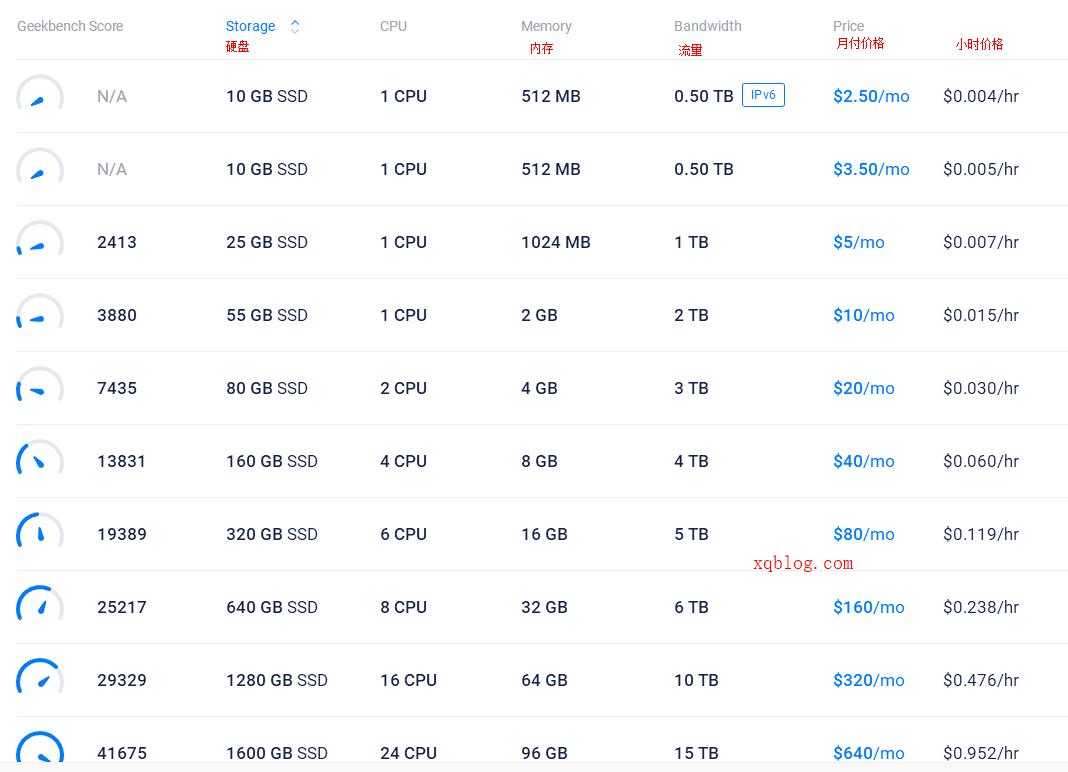Open the $80/mo plan link
1068x772 pixels.
[x=864, y=534]
